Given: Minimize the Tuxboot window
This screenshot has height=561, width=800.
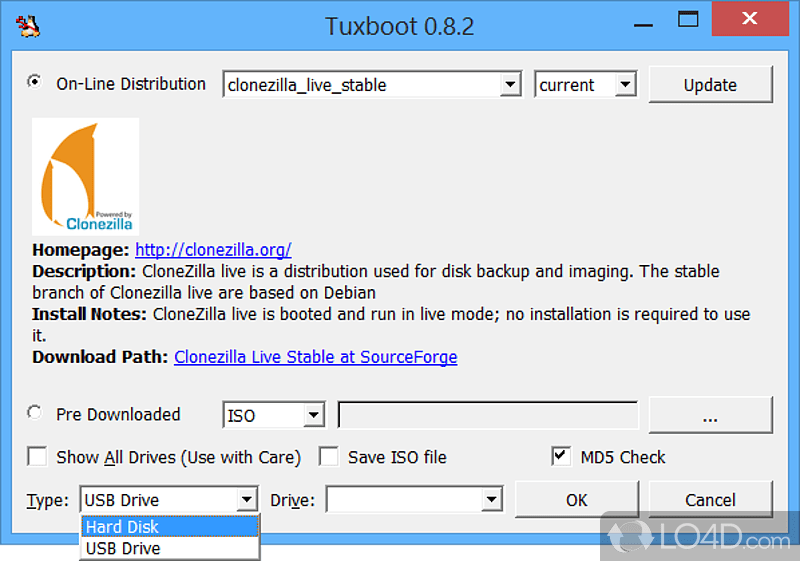Looking at the screenshot, I should pyautogui.click(x=643, y=24).
